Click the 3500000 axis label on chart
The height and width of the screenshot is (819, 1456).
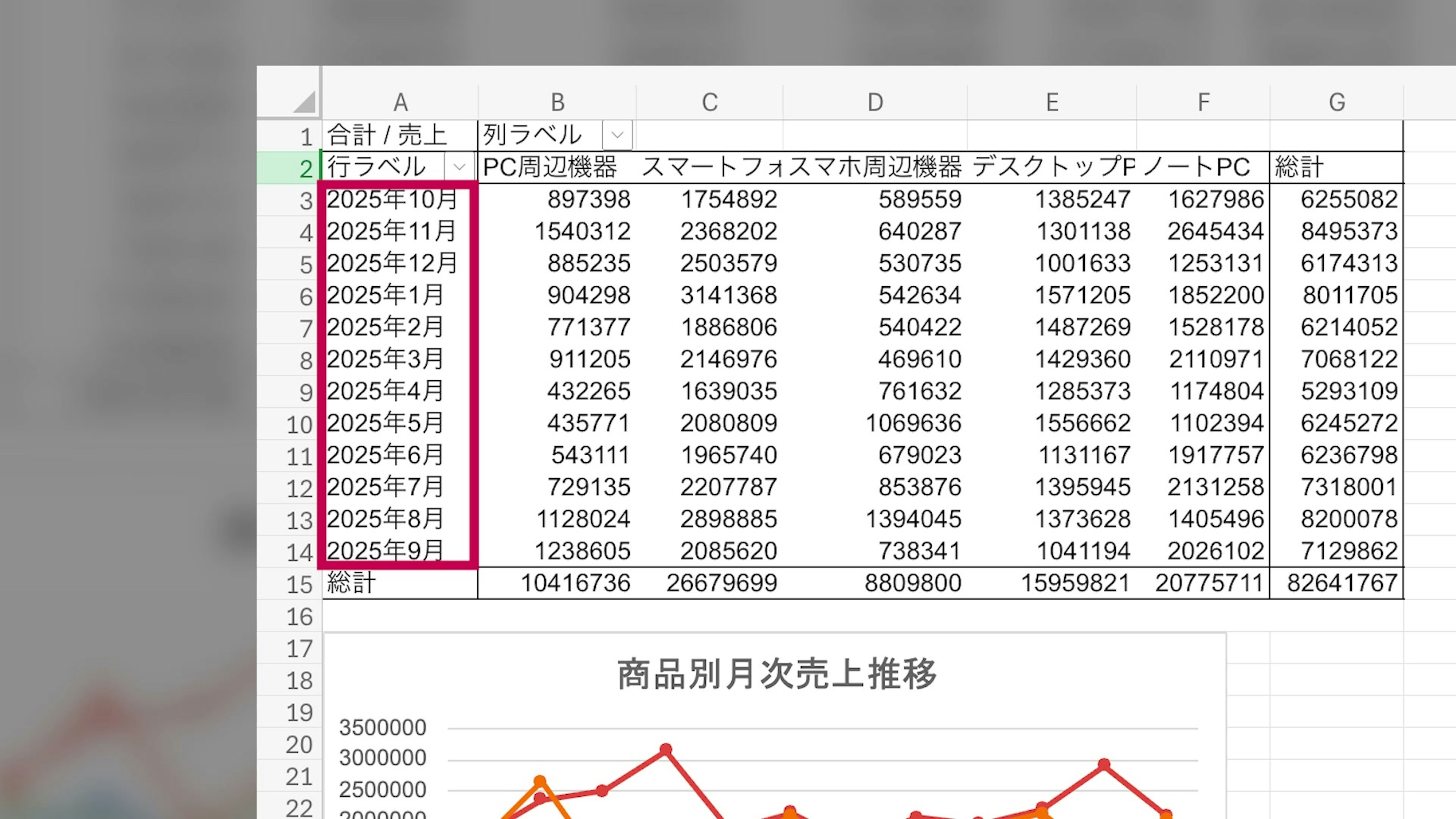(x=382, y=728)
